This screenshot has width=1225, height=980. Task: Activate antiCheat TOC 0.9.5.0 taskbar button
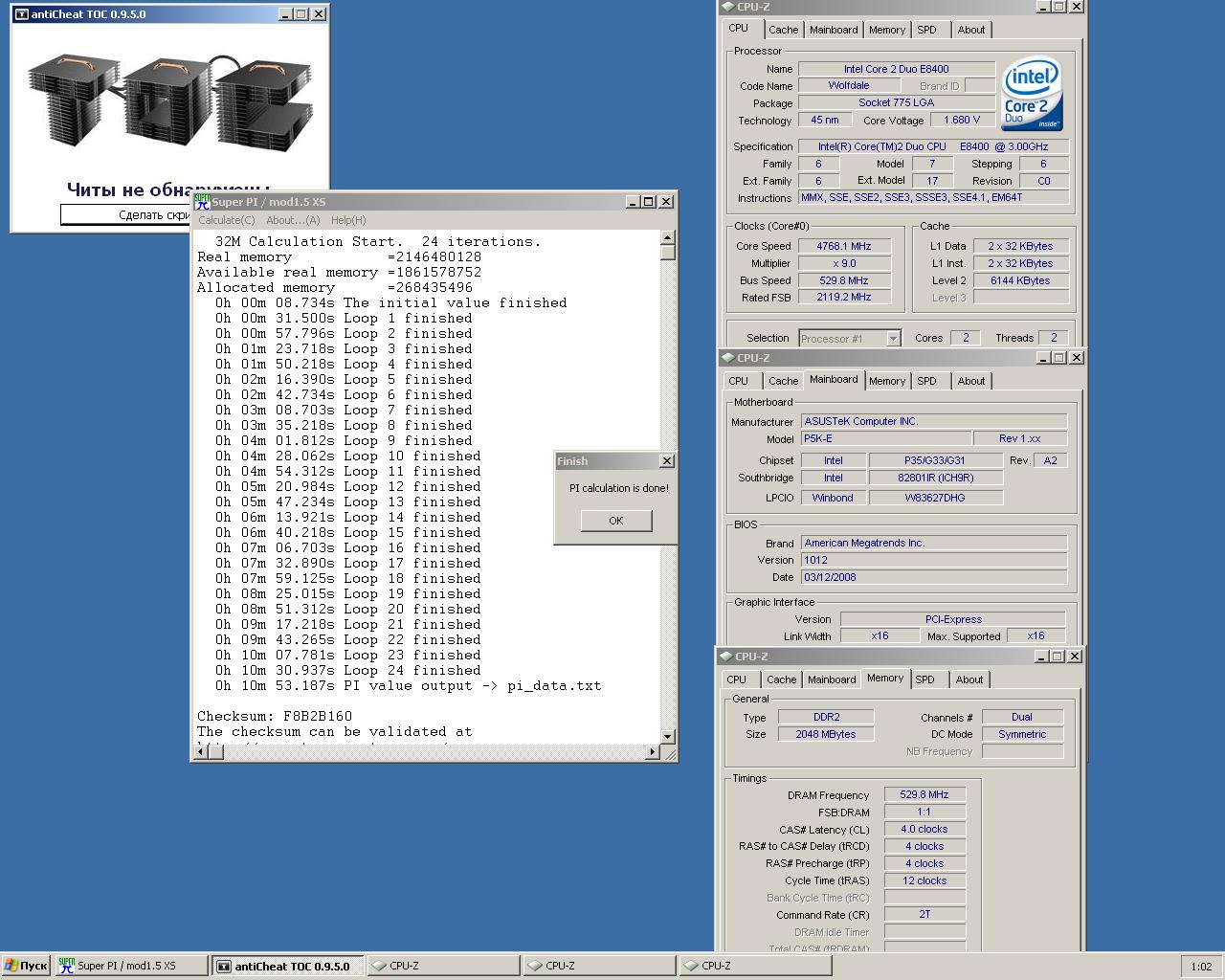pos(287,966)
